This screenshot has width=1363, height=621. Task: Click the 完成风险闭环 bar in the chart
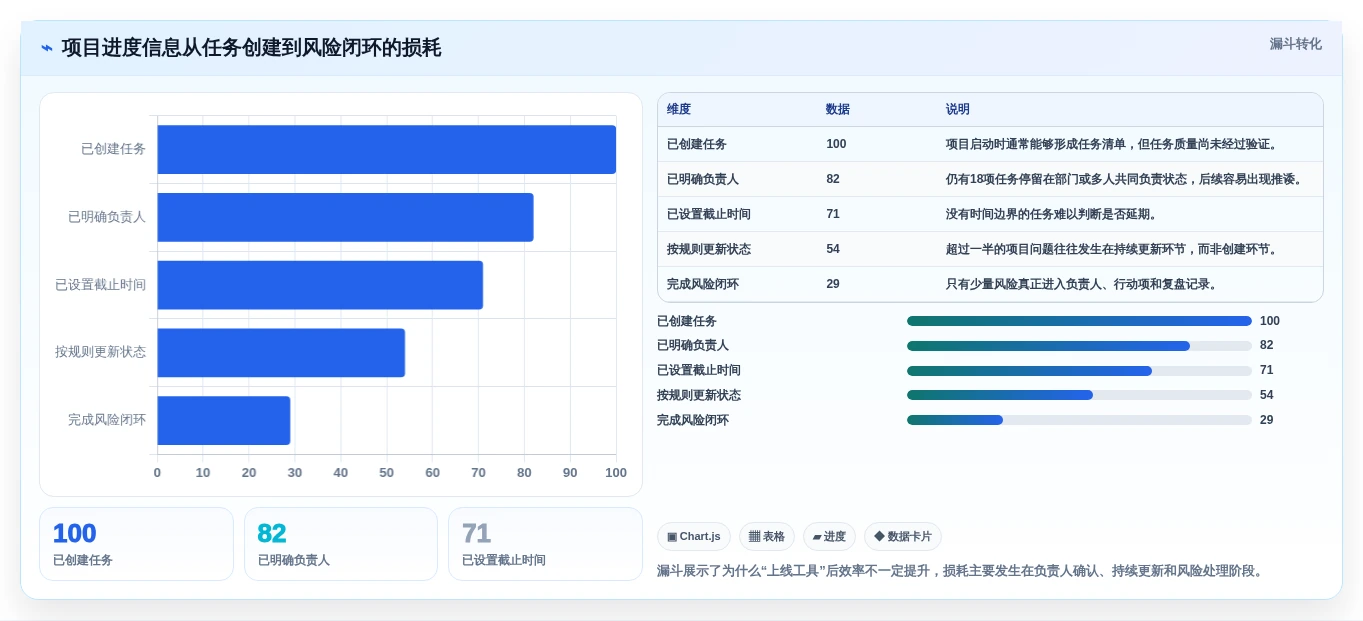[x=223, y=420]
